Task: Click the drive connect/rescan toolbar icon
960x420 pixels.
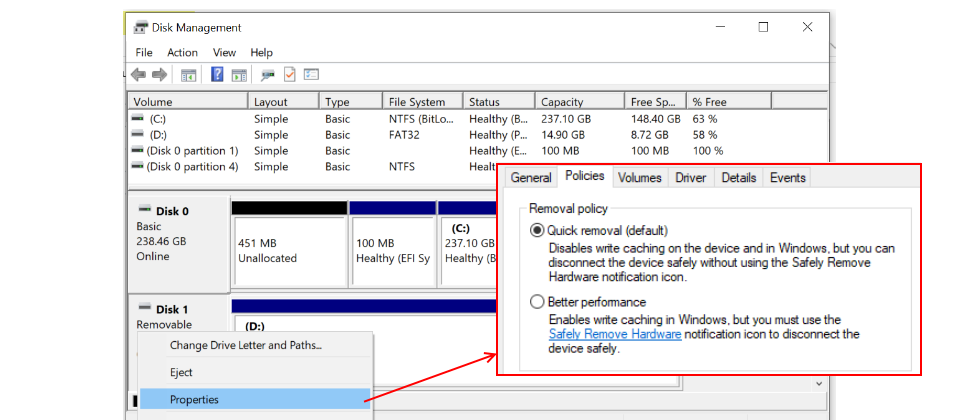Action: (x=267, y=75)
